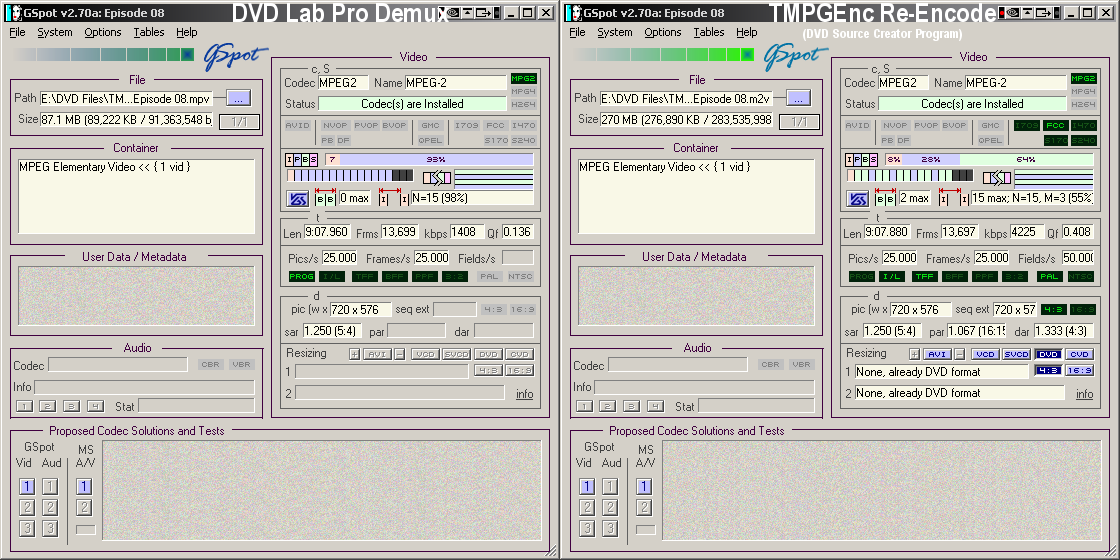Click the eye icon in right GSpot title bar
Viewport: 1120px width, 560px height.
click(x=1011, y=12)
